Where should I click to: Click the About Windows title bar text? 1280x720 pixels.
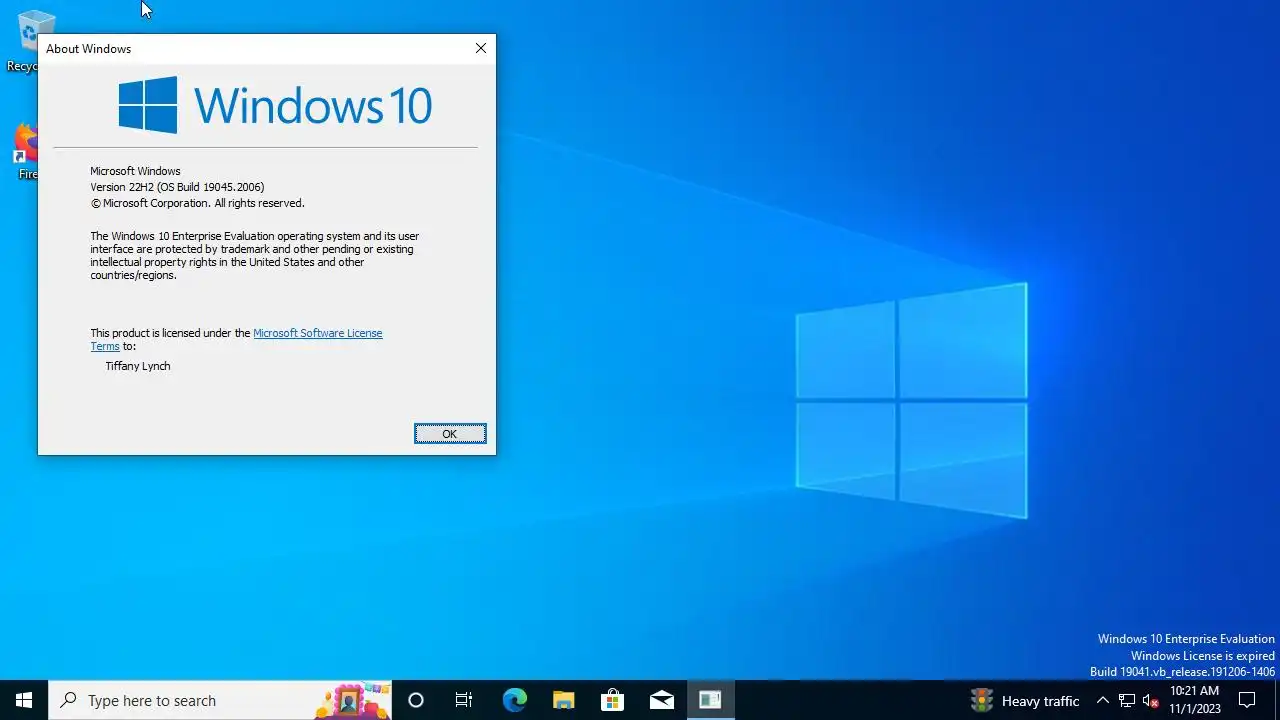pos(88,48)
